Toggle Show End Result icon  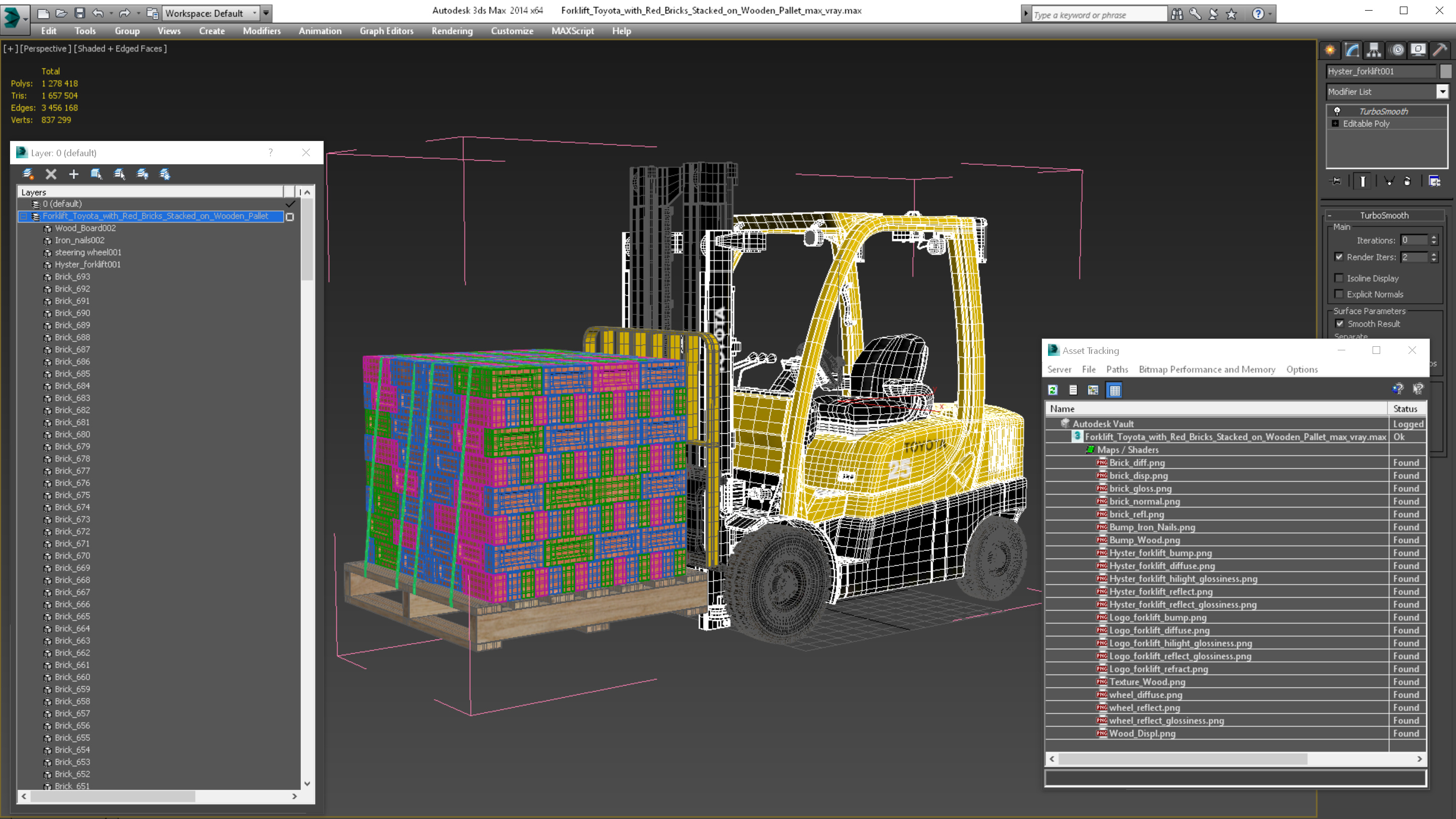pyautogui.click(x=1363, y=181)
